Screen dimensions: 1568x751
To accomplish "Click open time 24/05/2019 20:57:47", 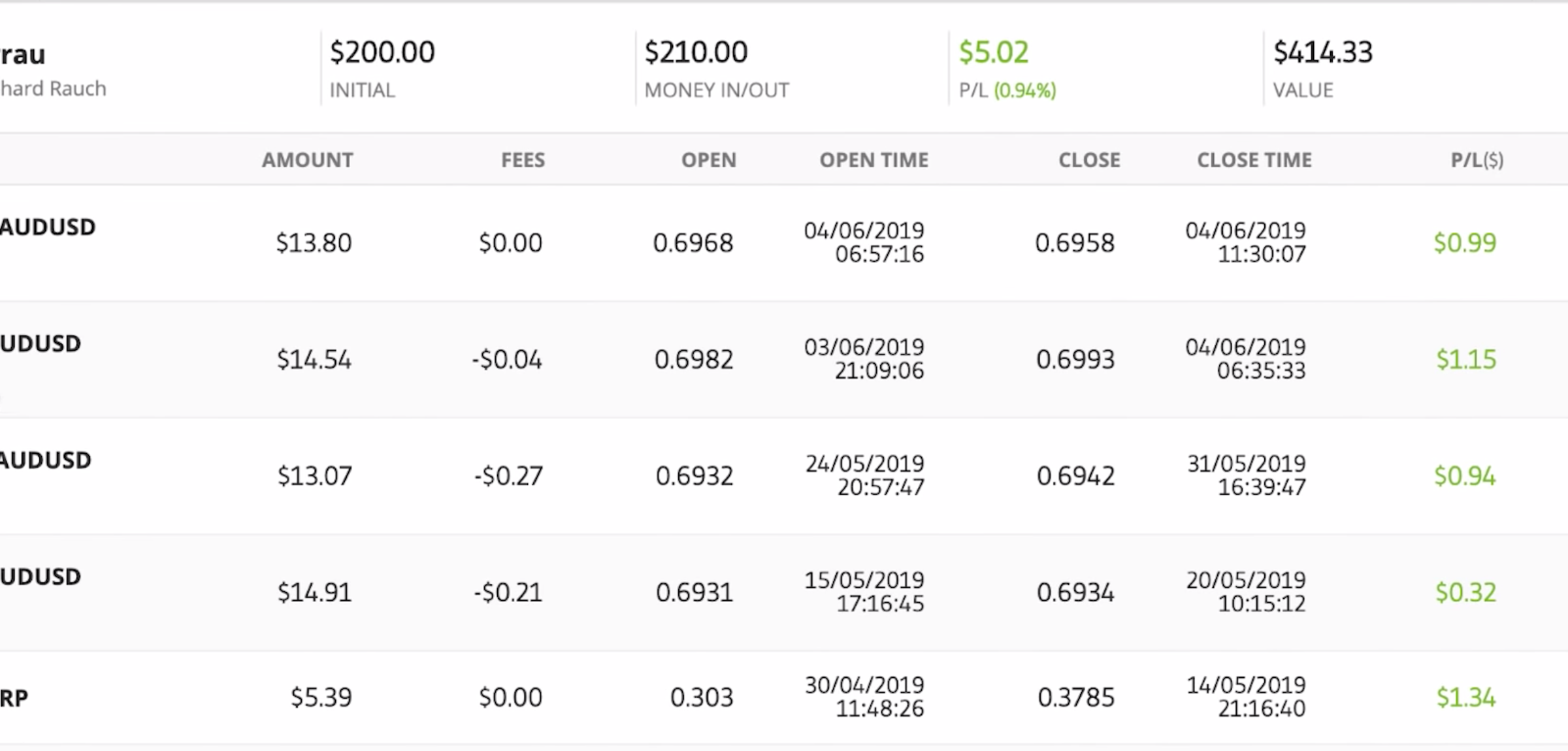I will click(864, 475).
